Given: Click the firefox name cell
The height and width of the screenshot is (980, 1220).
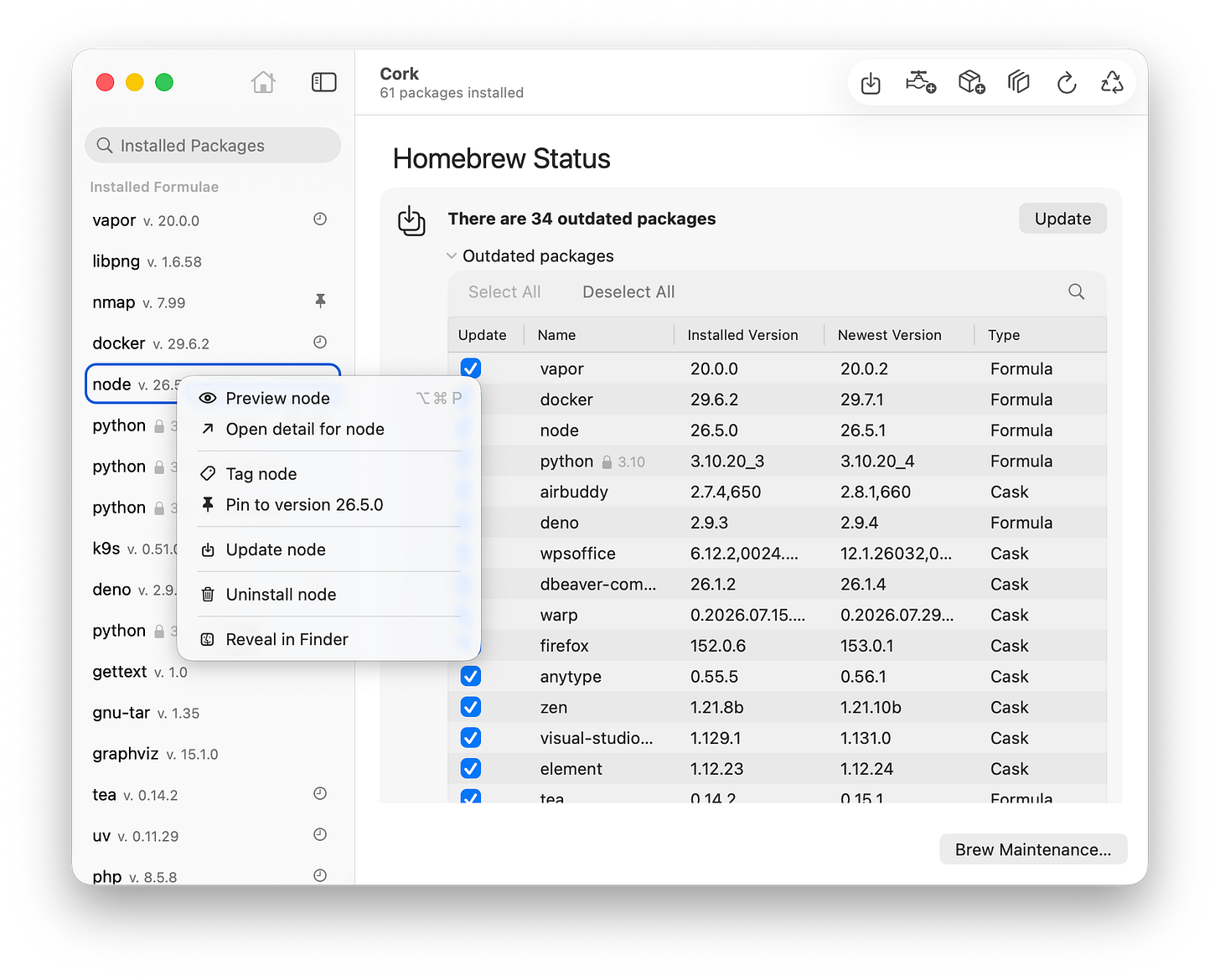Looking at the screenshot, I should [564, 646].
